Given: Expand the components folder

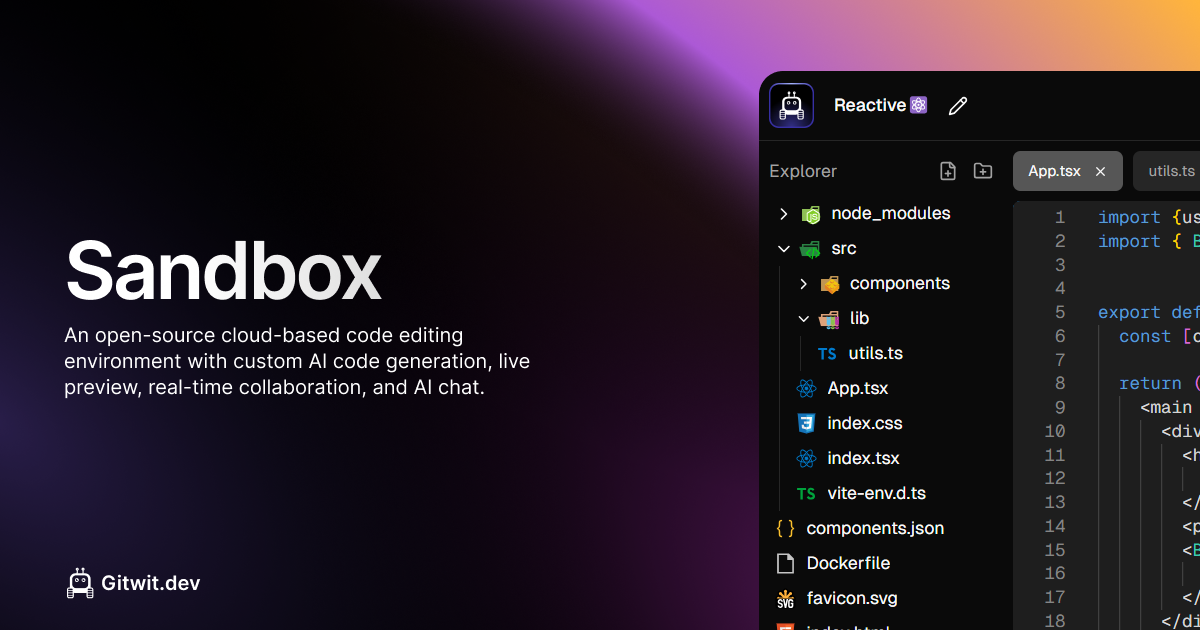Looking at the screenshot, I should 802,283.
